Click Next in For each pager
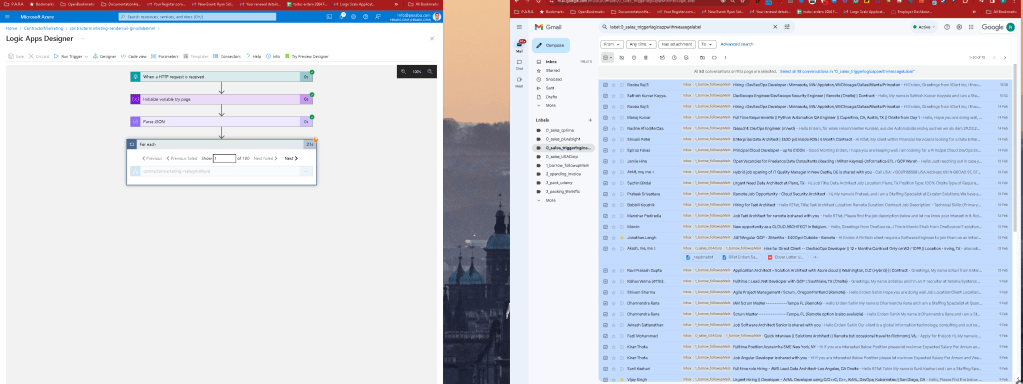 click(291, 158)
